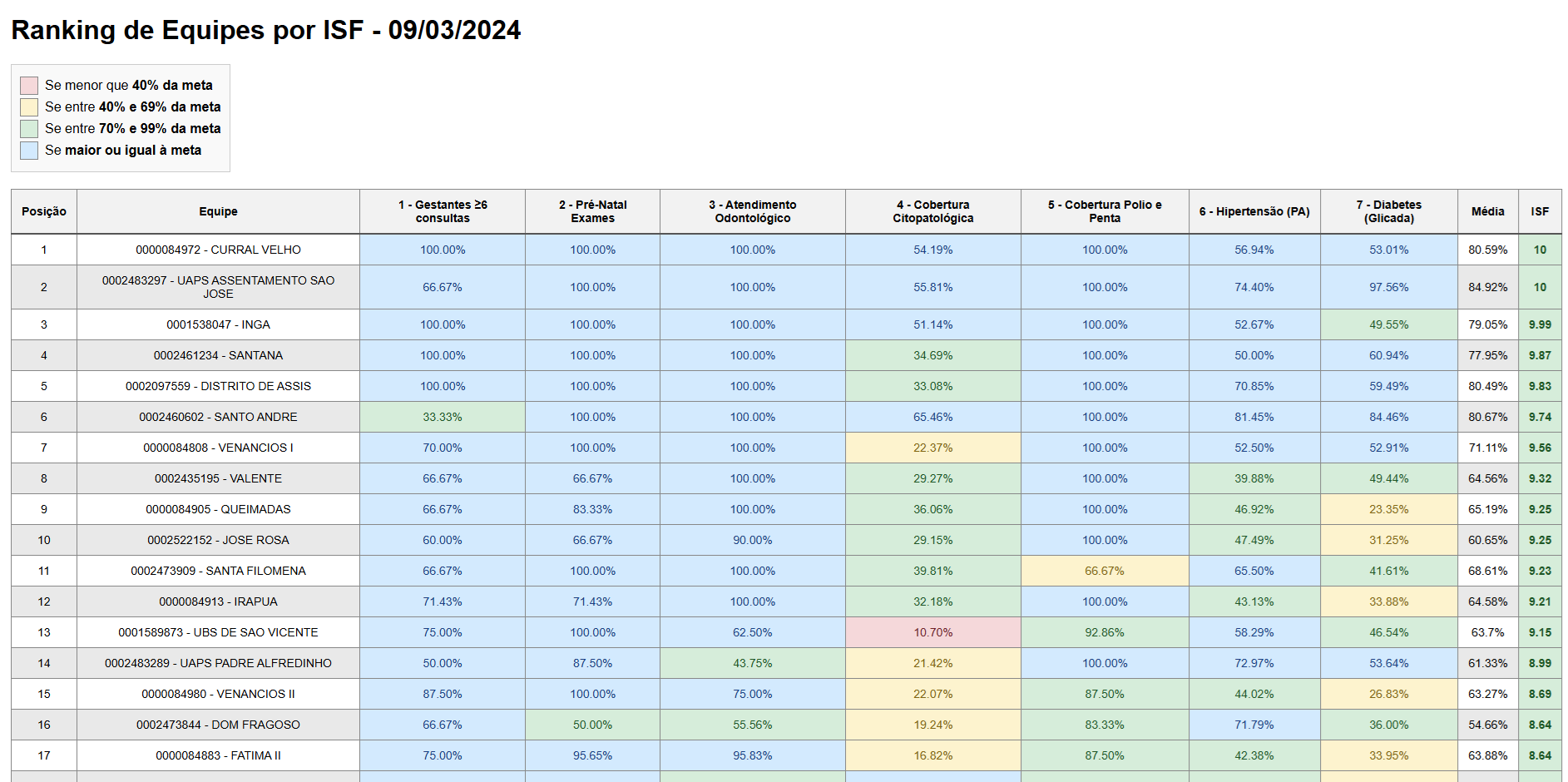Click the Atendimento Odontológico column header
Viewport: 1568px width, 782px height.
[752, 212]
